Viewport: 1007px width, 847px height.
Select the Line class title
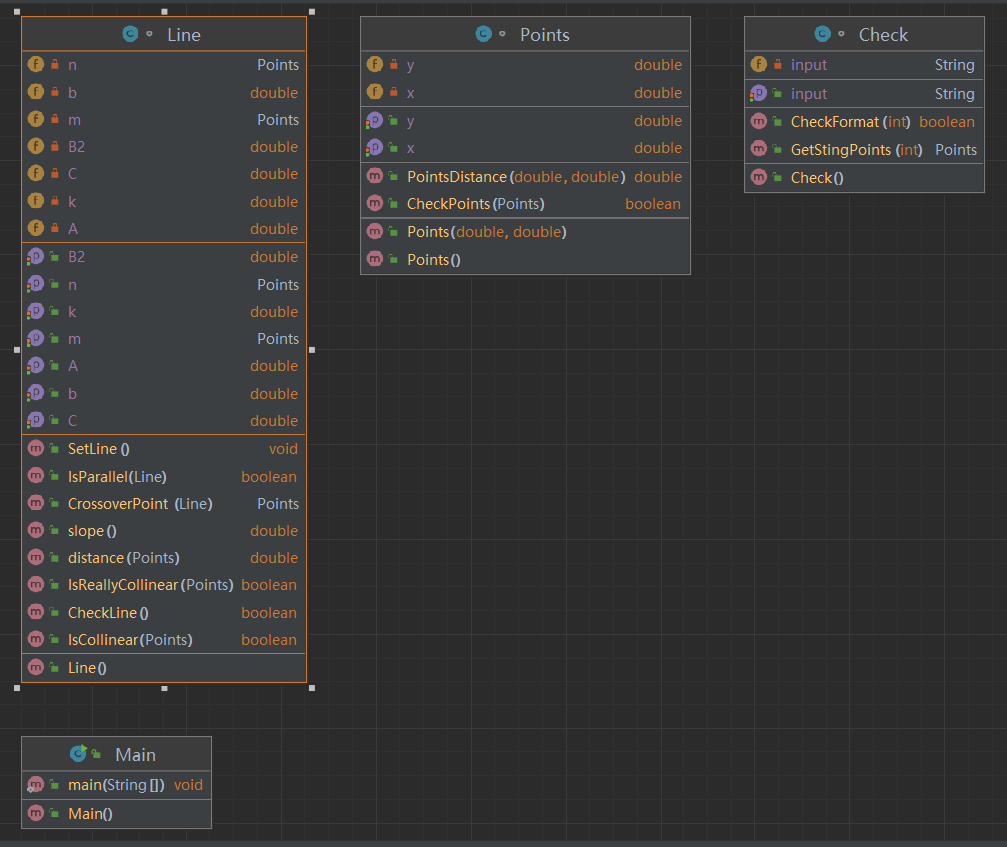point(184,35)
